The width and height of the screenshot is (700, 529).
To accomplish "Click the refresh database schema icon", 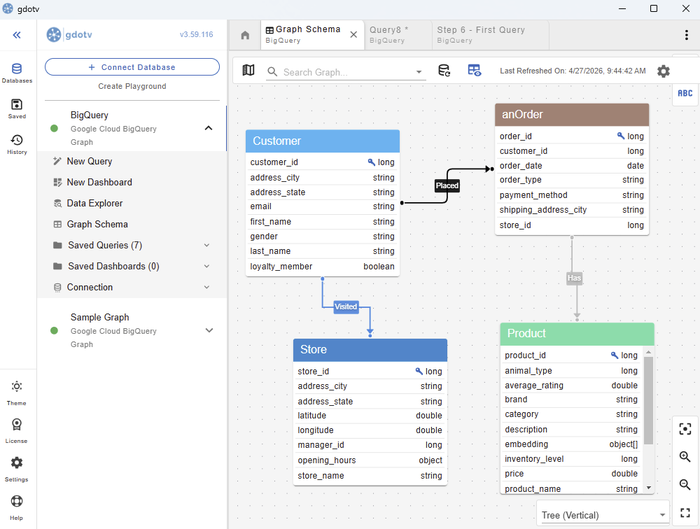I will 444,70.
